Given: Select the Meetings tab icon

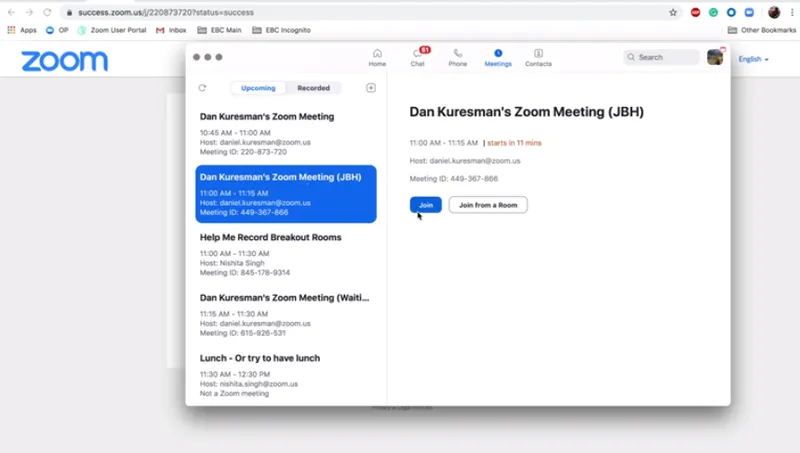Looking at the screenshot, I should pos(498,53).
